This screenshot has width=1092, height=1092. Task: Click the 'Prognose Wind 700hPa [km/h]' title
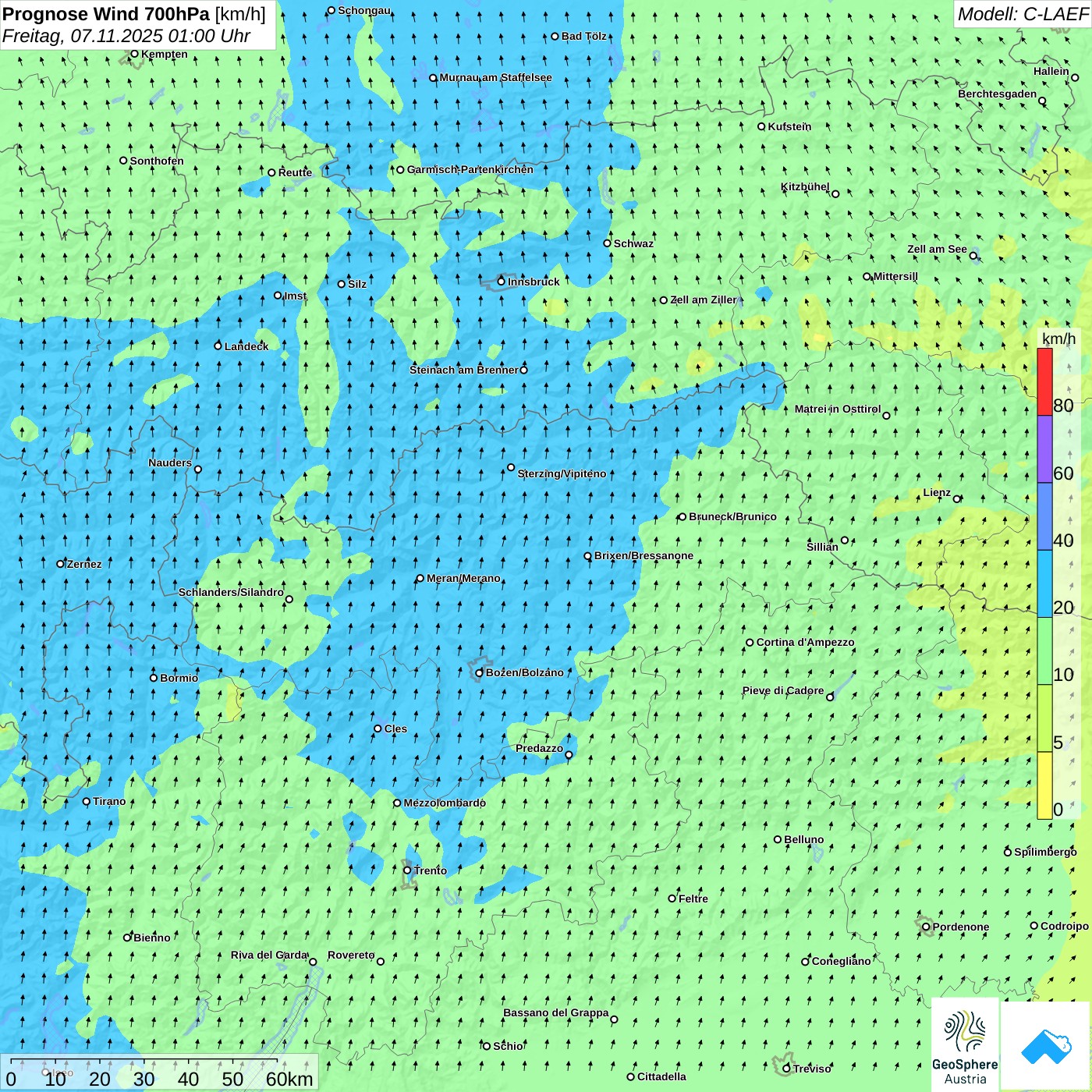click(x=134, y=13)
